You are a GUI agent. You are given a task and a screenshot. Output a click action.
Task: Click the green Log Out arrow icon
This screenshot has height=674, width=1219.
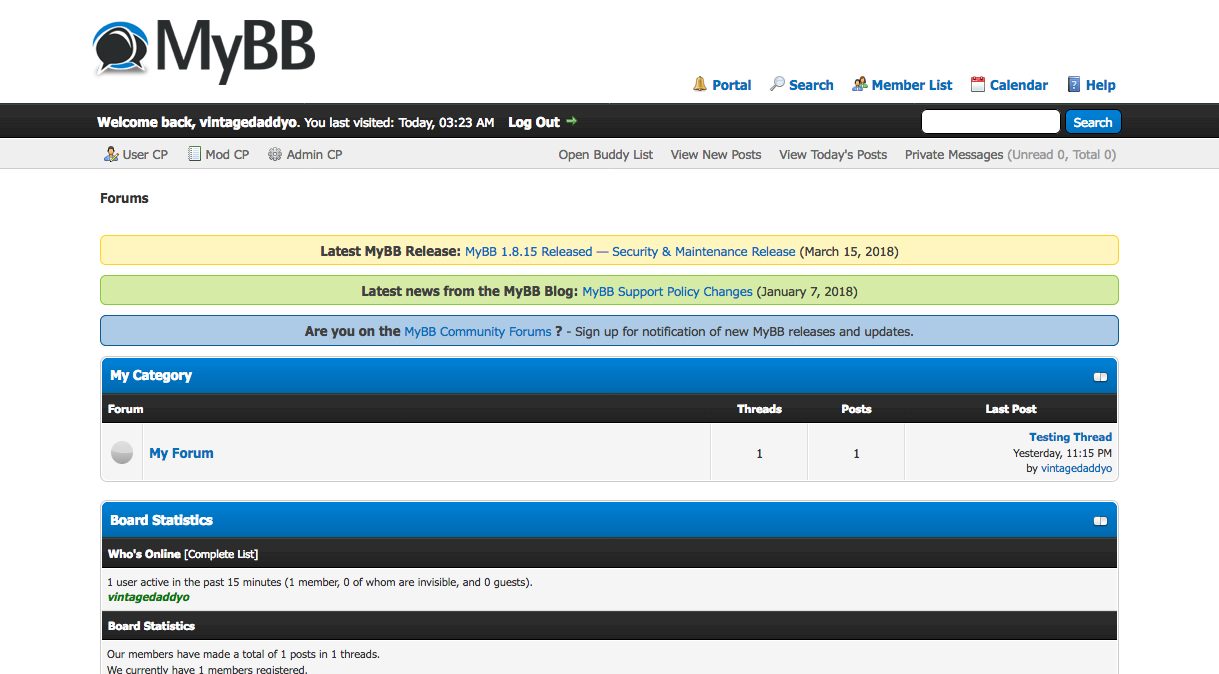tap(571, 121)
